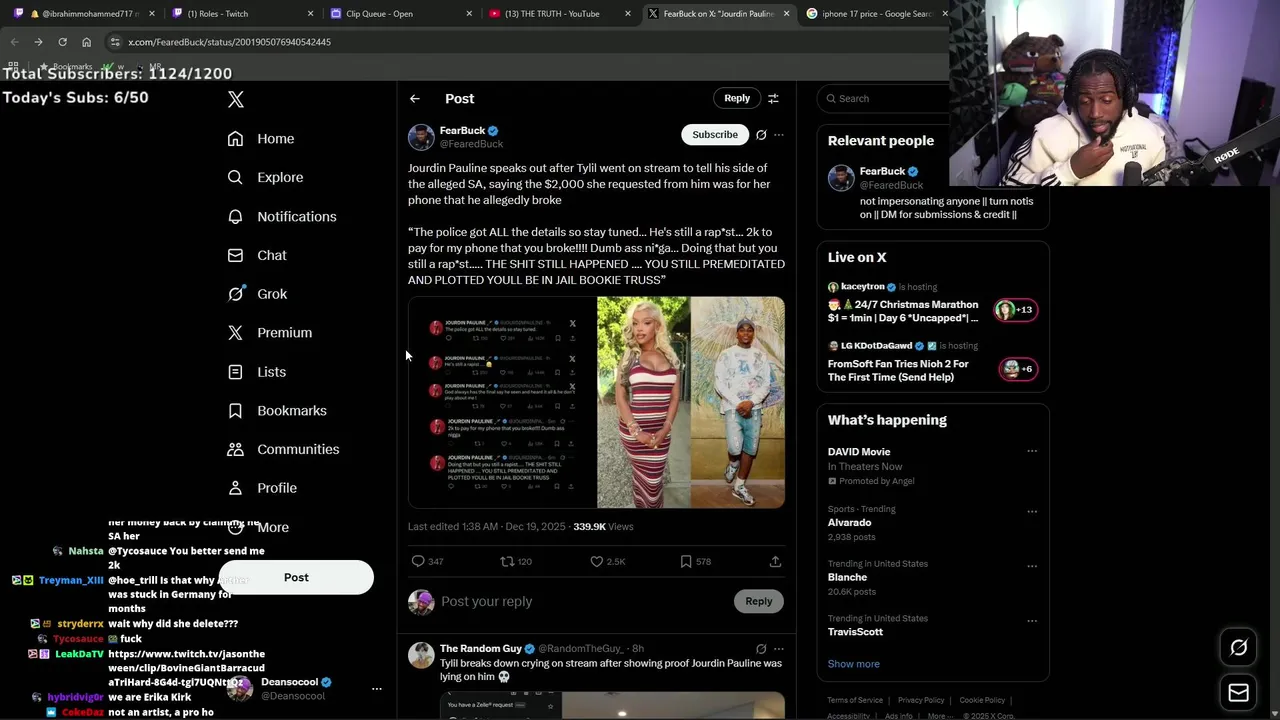Click the Subscribe button on FearBuck post
The width and height of the screenshot is (1280, 720).
coord(715,135)
